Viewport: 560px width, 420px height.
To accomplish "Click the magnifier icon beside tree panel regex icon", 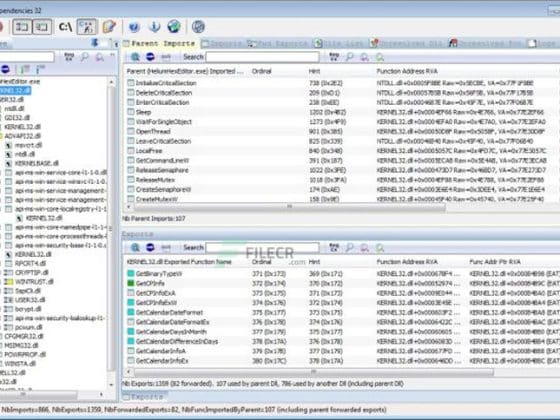I will [x=85, y=57].
